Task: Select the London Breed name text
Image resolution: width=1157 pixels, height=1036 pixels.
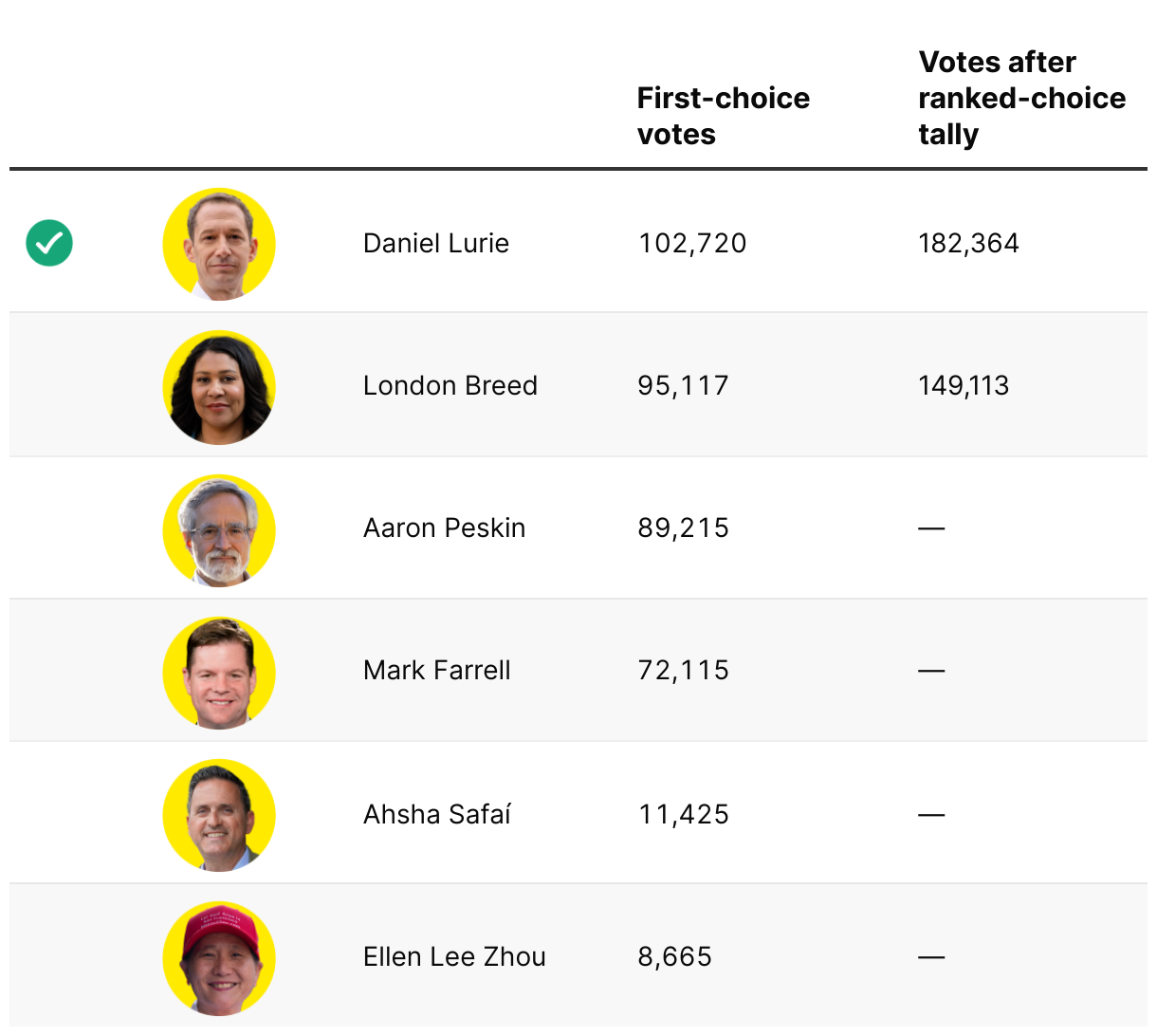Action: click(x=450, y=386)
